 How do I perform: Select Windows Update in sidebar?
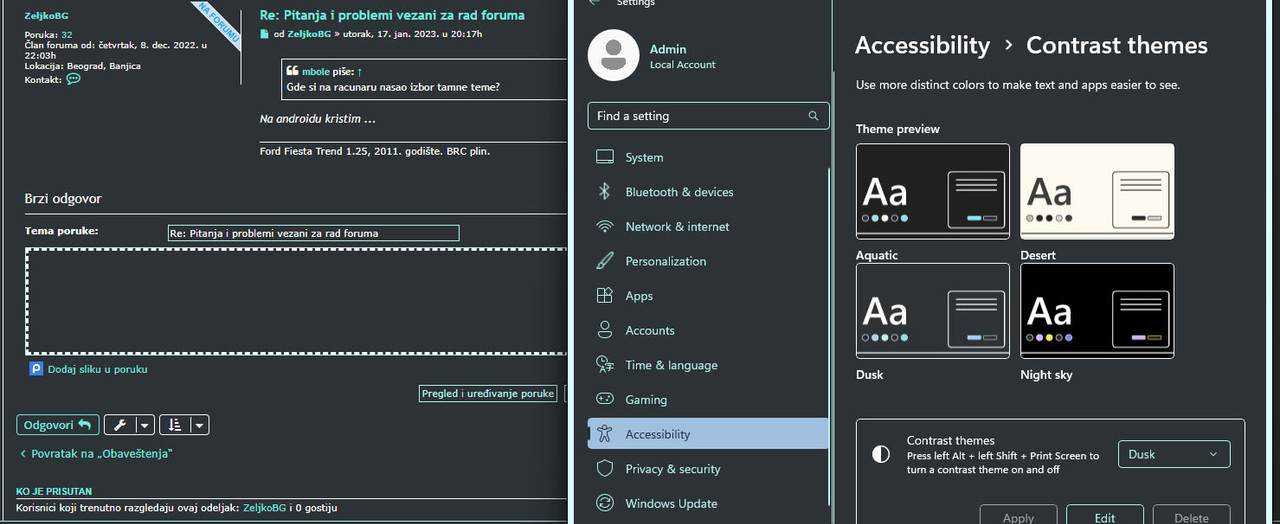tap(708, 503)
